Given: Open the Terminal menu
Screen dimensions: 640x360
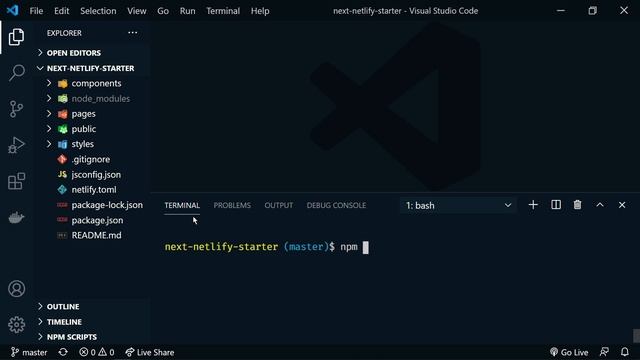Looking at the screenshot, I should (x=223, y=11).
